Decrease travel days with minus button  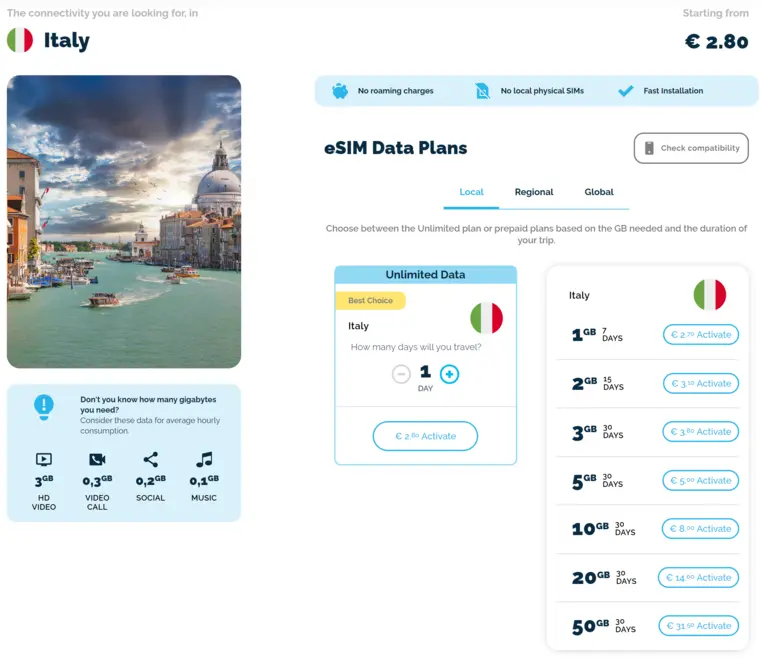pos(401,374)
